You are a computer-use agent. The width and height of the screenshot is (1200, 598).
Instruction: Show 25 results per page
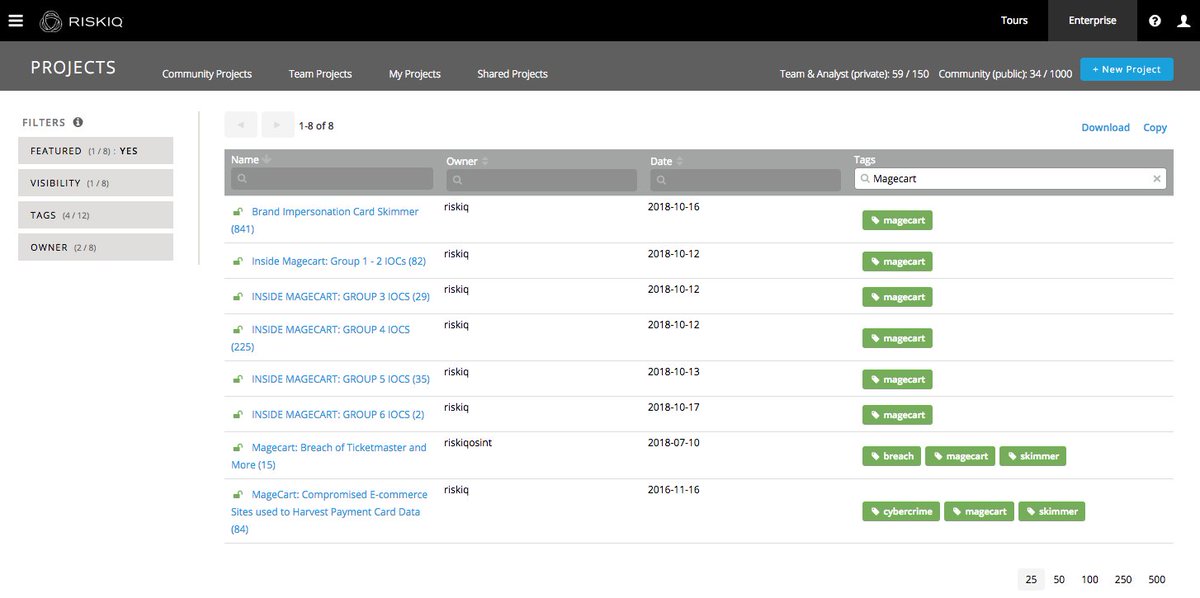click(x=1031, y=579)
